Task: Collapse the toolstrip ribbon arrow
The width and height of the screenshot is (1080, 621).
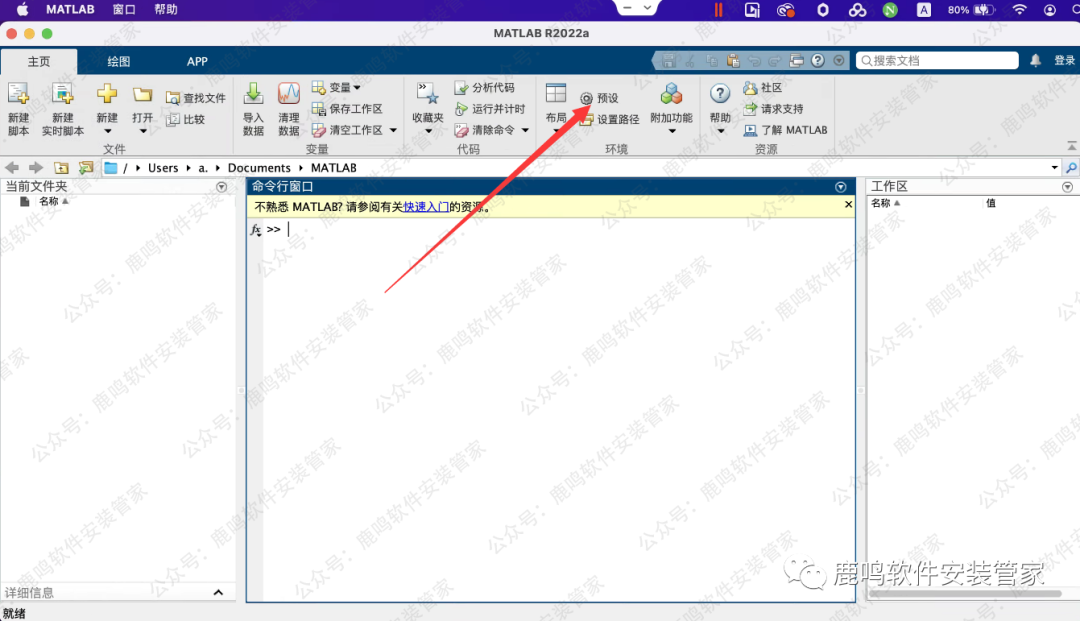Action: click(x=838, y=61)
